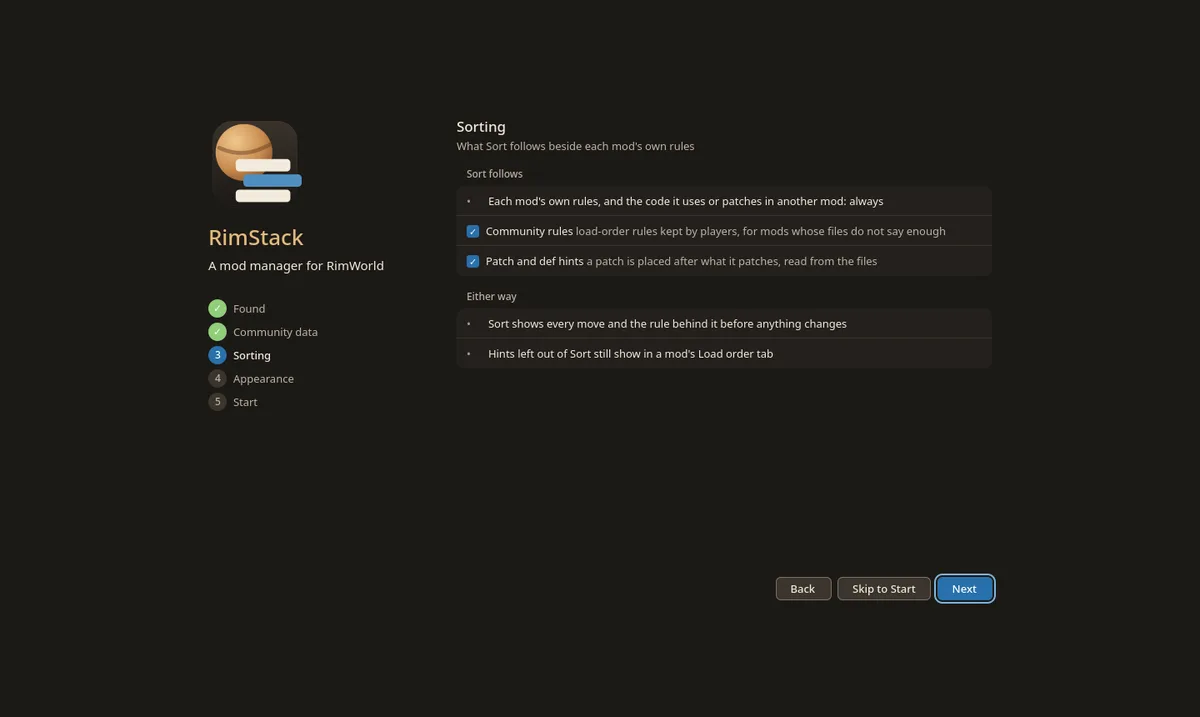
Task: Click the RimStack title text
Action: coord(256,238)
